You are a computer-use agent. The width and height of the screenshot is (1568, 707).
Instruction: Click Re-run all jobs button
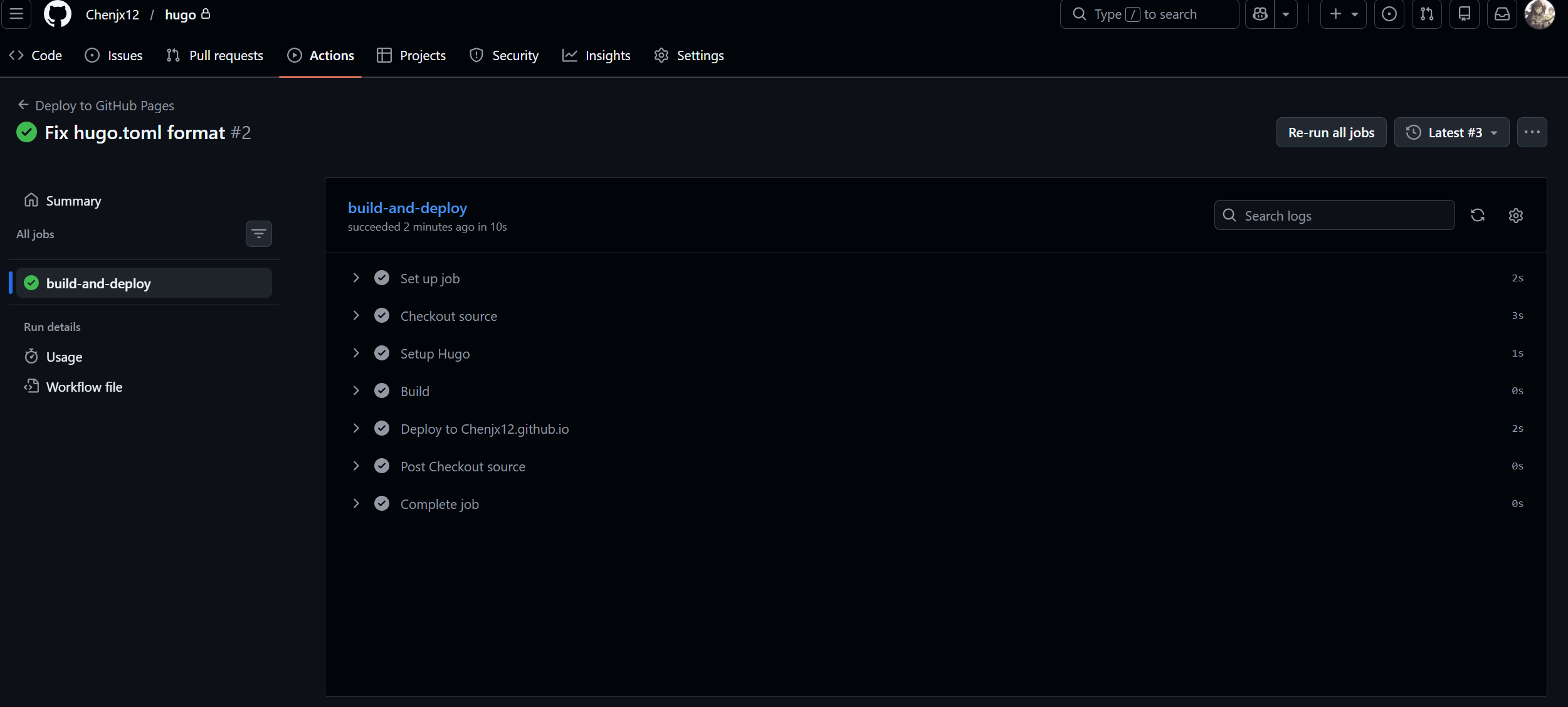(1331, 132)
